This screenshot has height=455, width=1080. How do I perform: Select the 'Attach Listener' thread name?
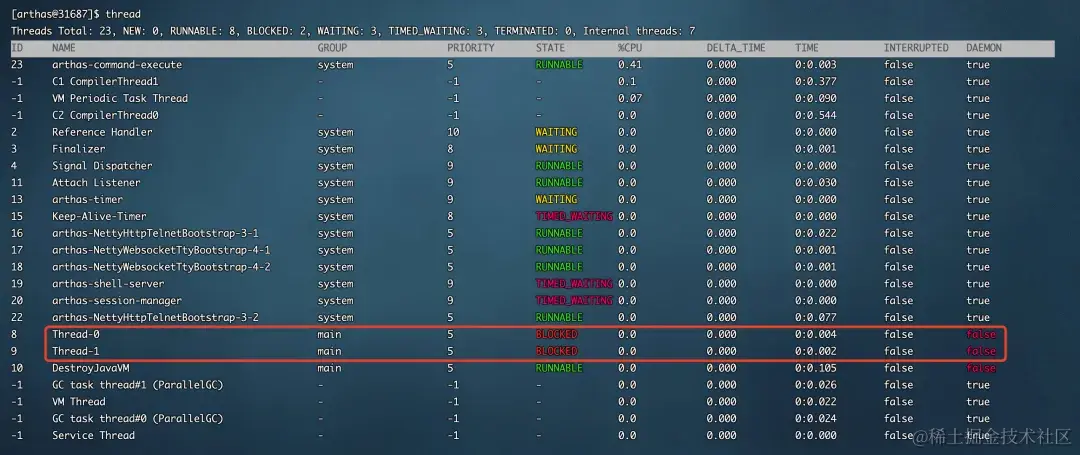click(x=96, y=182)
